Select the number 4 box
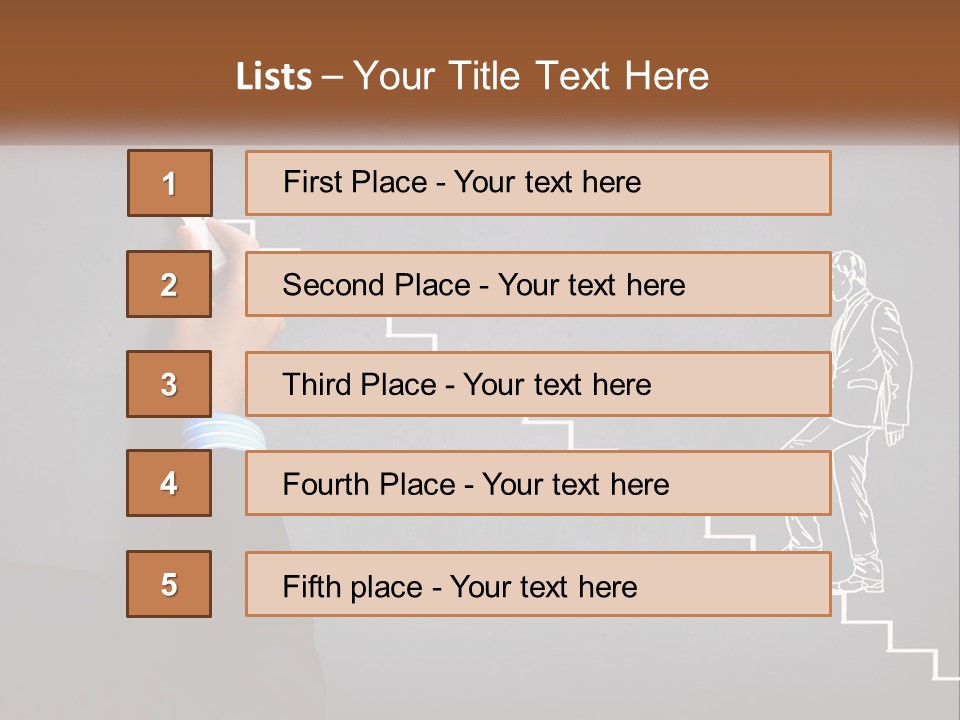Image resolution: width=960 pixels, height=720 pixels. 169,484
